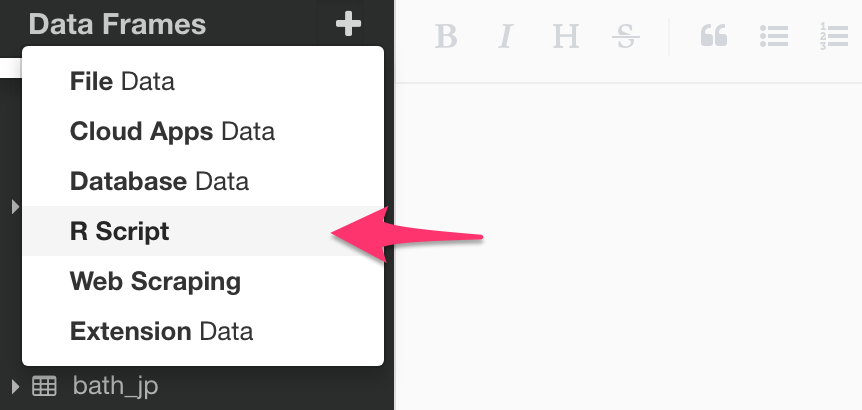
Task: Pick Database Data in the dropdown menu
Action: pyautogui.click(x=159, y=181)
